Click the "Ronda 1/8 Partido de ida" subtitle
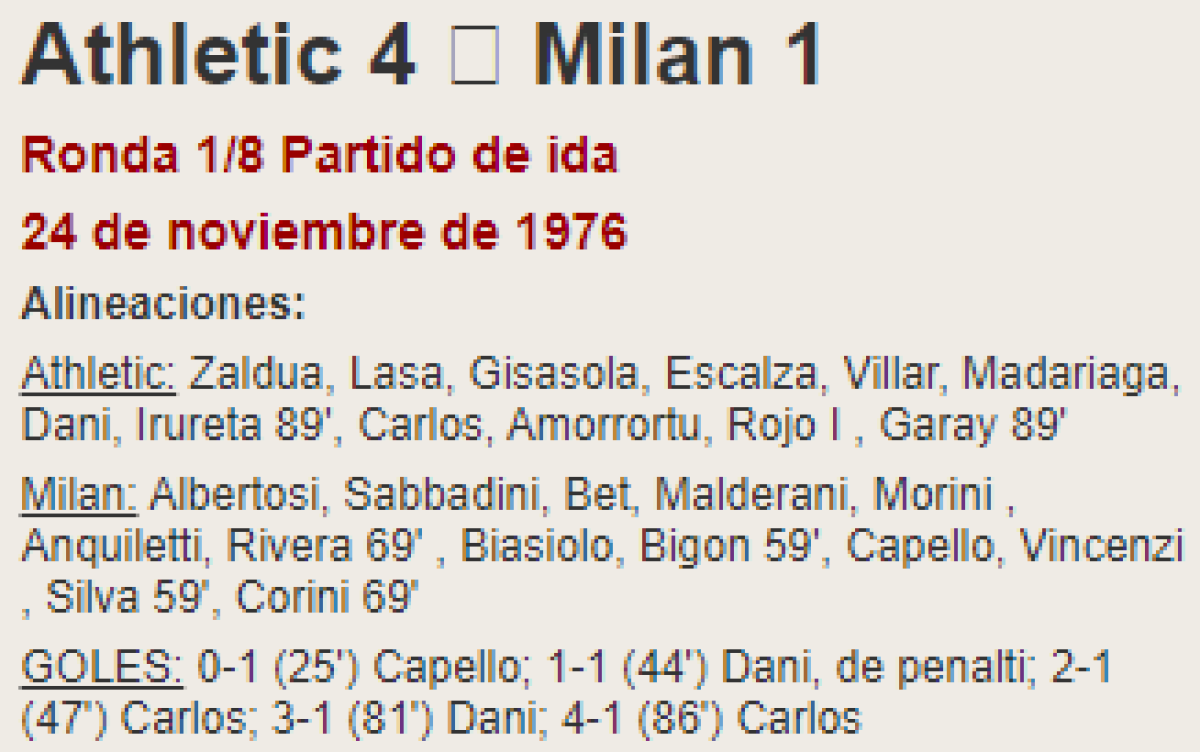This screenshot has height=752, width=1200. coord(320,156)
